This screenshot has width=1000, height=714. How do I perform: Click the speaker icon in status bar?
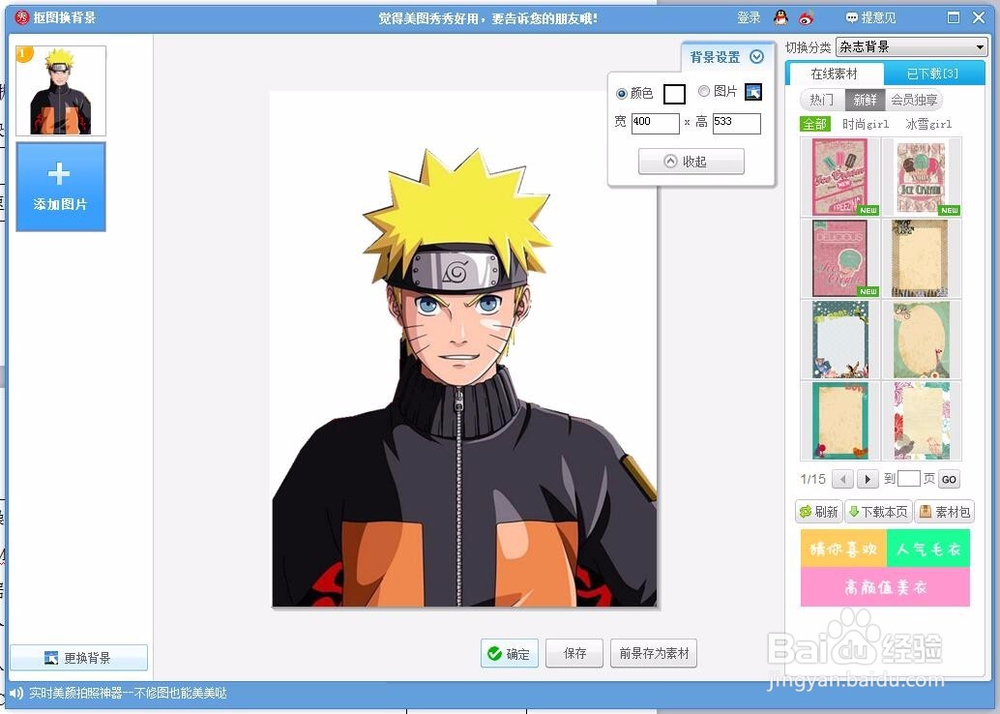16,693
